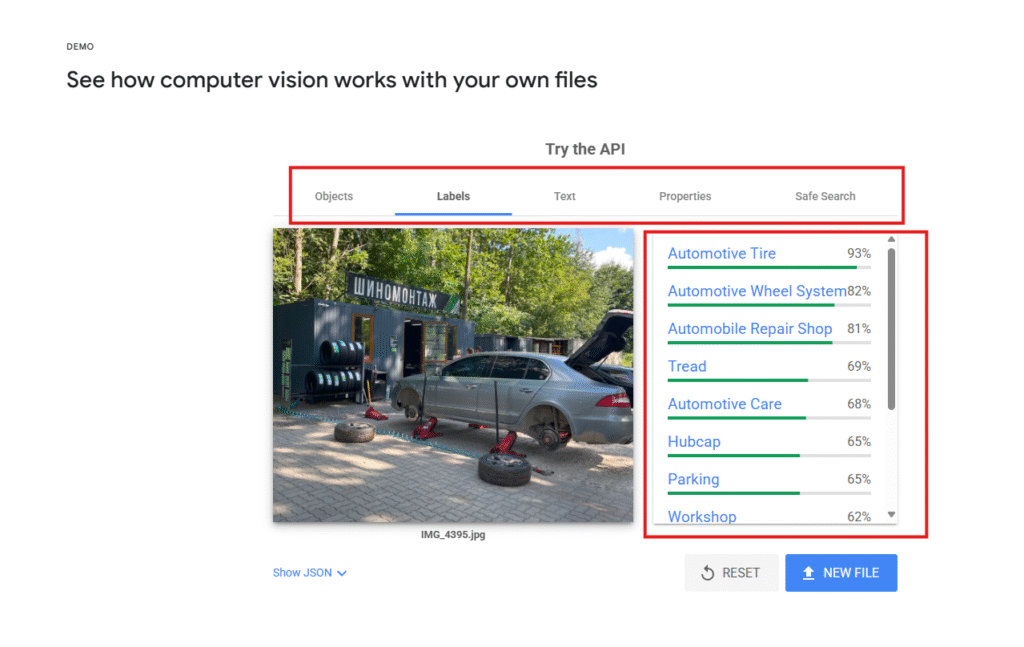1024x647 pixels.
Task: Click the 68% score for Automotive Care
Action: tap(859, 404)
